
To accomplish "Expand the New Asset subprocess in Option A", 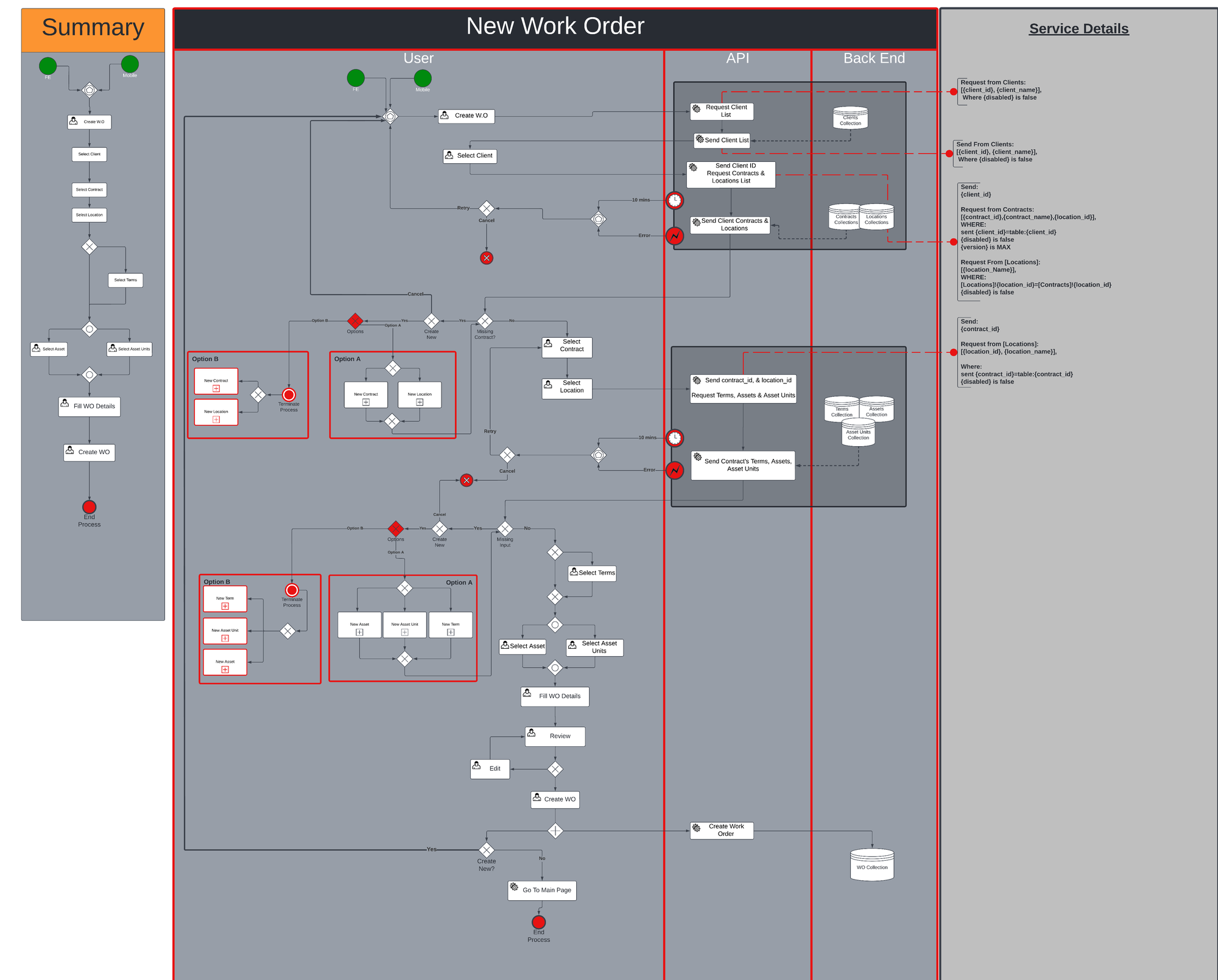I will pos(360,631).
